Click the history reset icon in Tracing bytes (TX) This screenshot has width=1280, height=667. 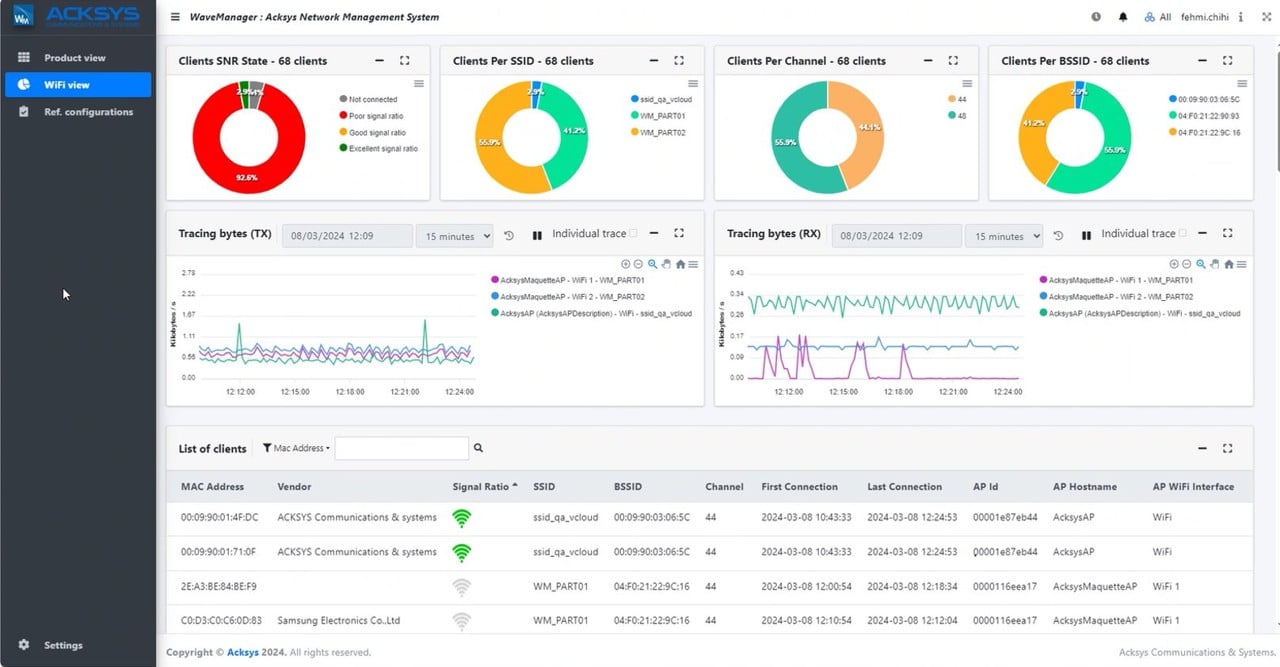tap(509, 236)
